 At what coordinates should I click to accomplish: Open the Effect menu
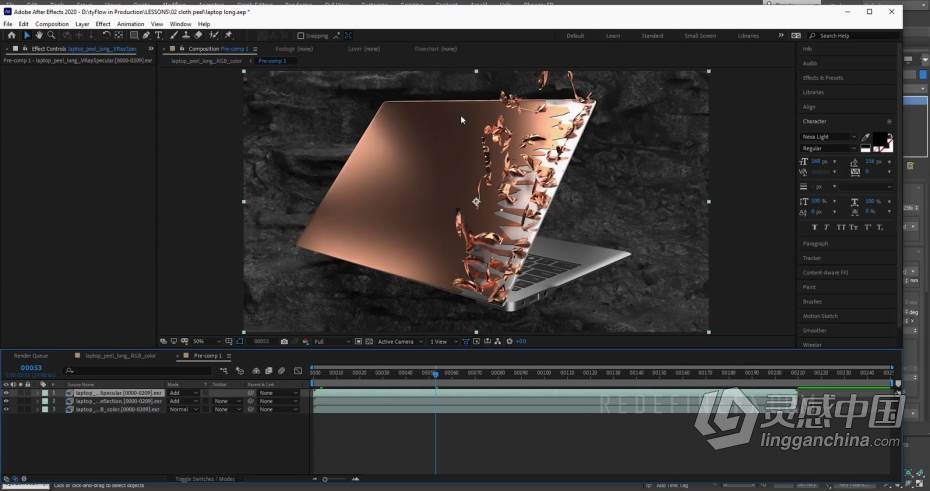coord(103,24)
